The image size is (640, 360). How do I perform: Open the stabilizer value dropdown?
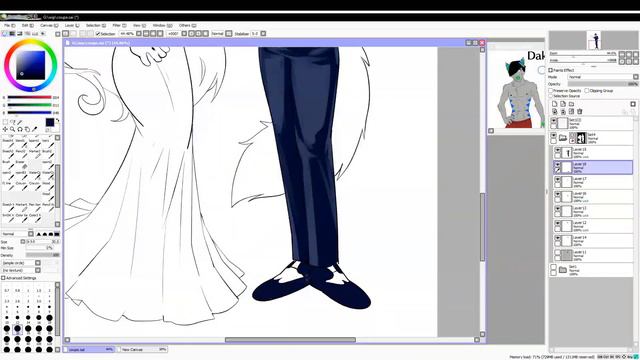(263, 33)
